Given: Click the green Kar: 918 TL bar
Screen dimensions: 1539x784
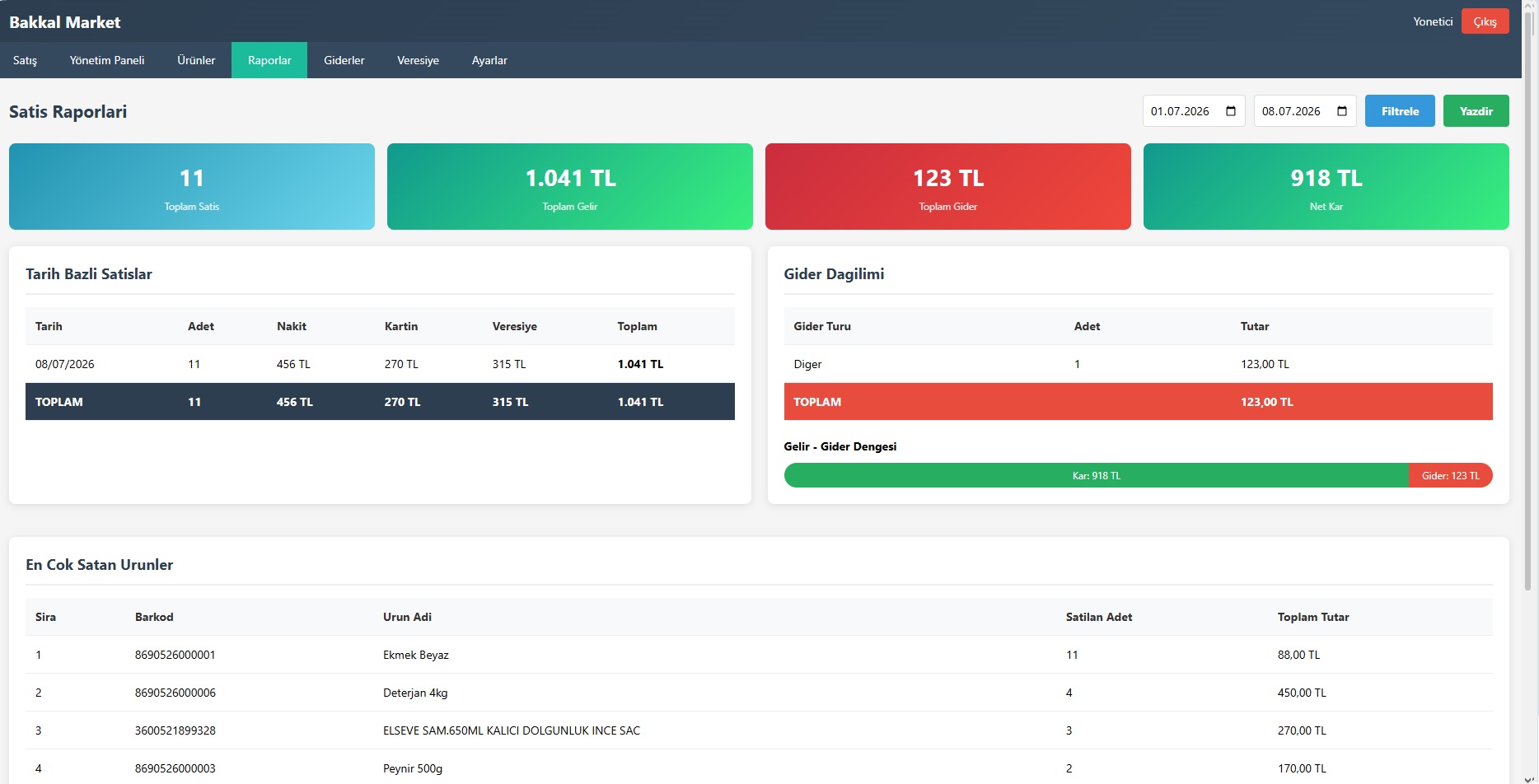Looking at the screenshot, I should point(1097,475).
